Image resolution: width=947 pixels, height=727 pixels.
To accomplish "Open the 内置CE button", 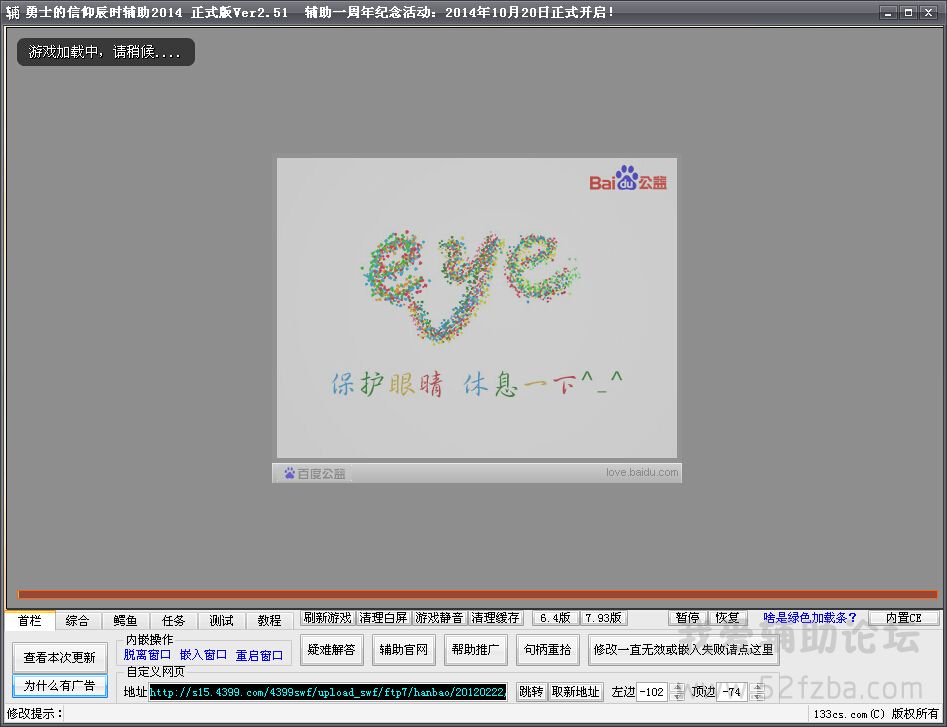I will [904, 618].
